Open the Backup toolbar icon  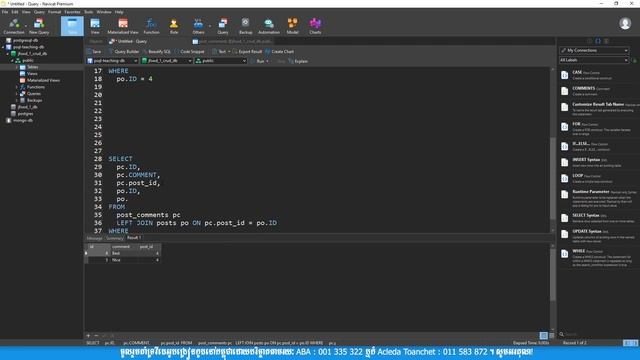[245, 26]
